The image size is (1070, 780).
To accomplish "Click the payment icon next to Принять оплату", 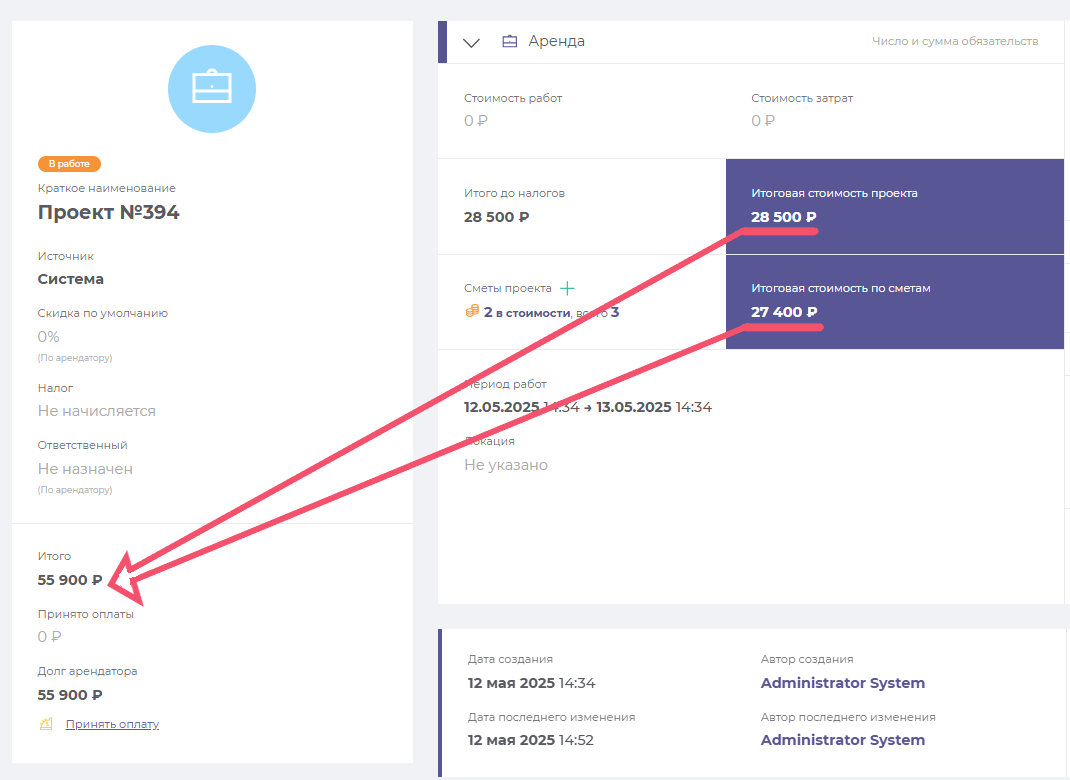I will (46, 724).
